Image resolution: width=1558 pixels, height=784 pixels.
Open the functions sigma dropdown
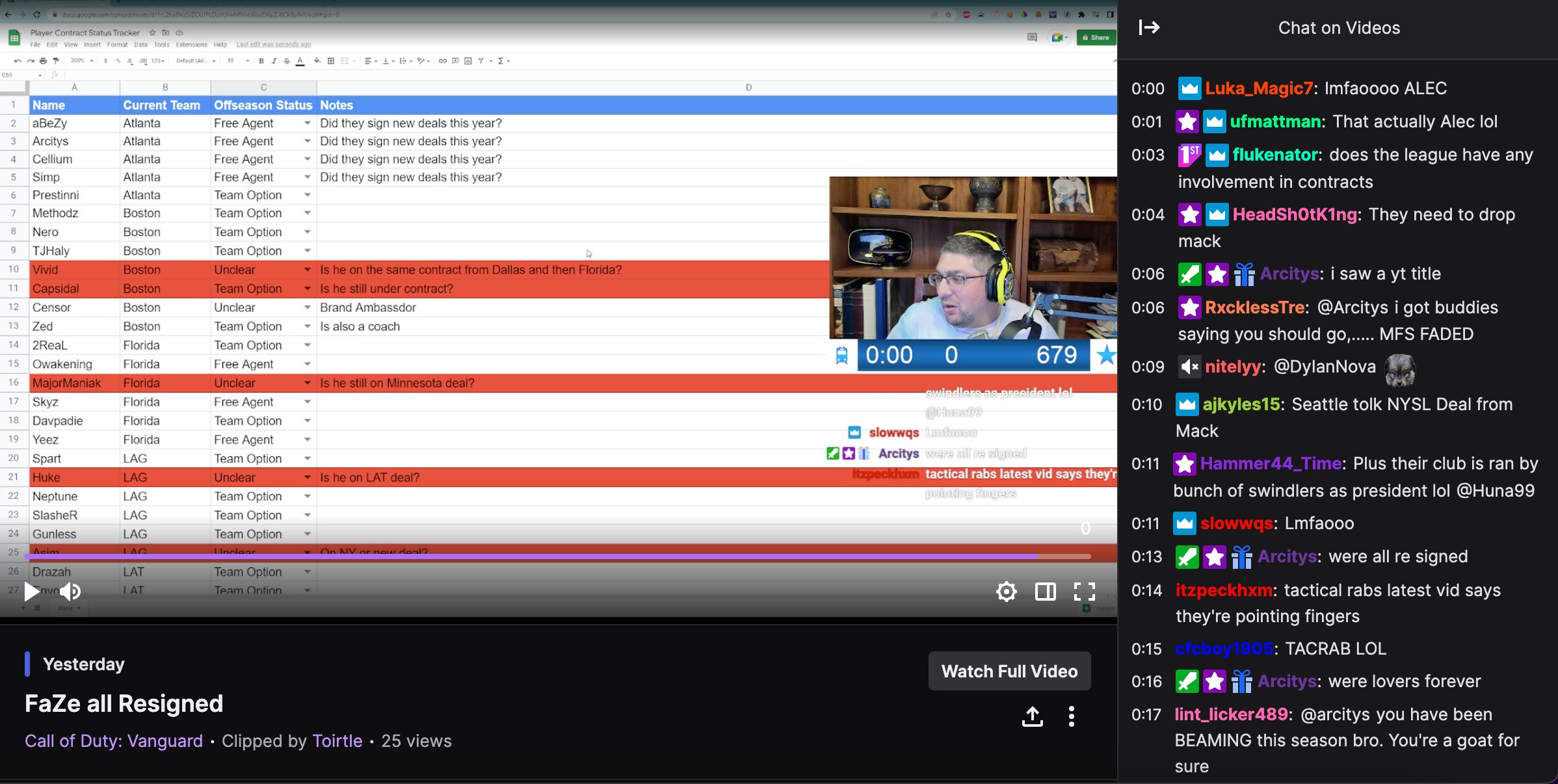click(503, 61)
